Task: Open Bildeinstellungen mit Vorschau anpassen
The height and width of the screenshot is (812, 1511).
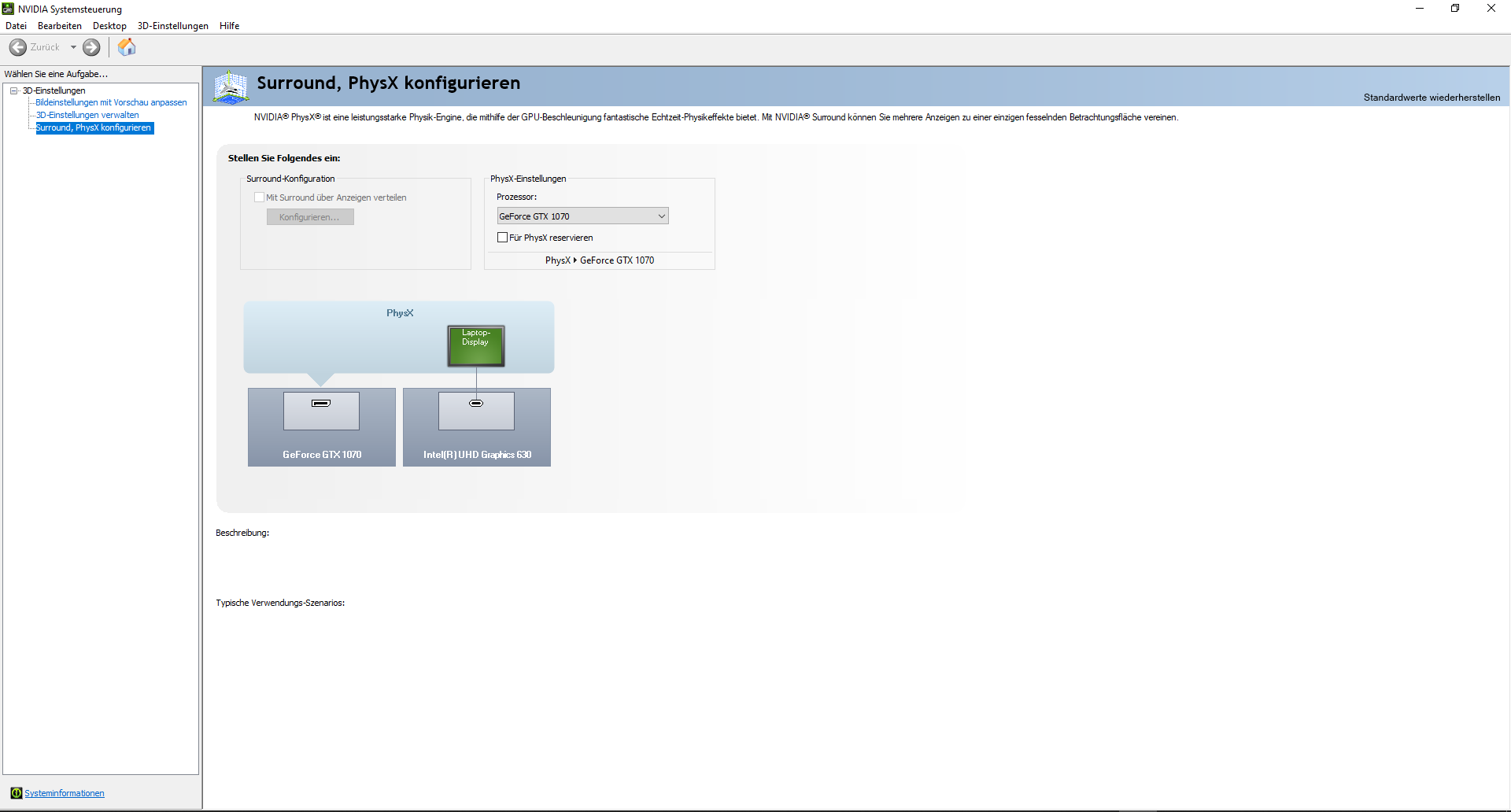Action: click(x=111, y=102)
